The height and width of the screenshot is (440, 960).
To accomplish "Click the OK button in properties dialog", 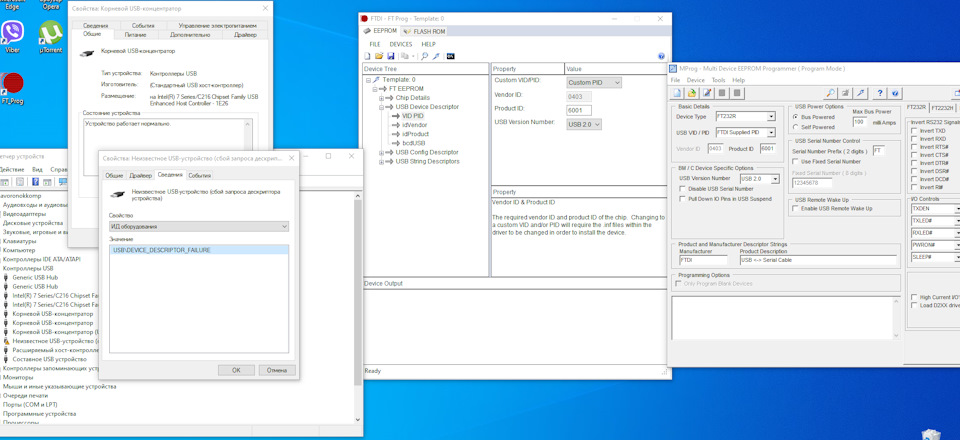I will [236, 370].
